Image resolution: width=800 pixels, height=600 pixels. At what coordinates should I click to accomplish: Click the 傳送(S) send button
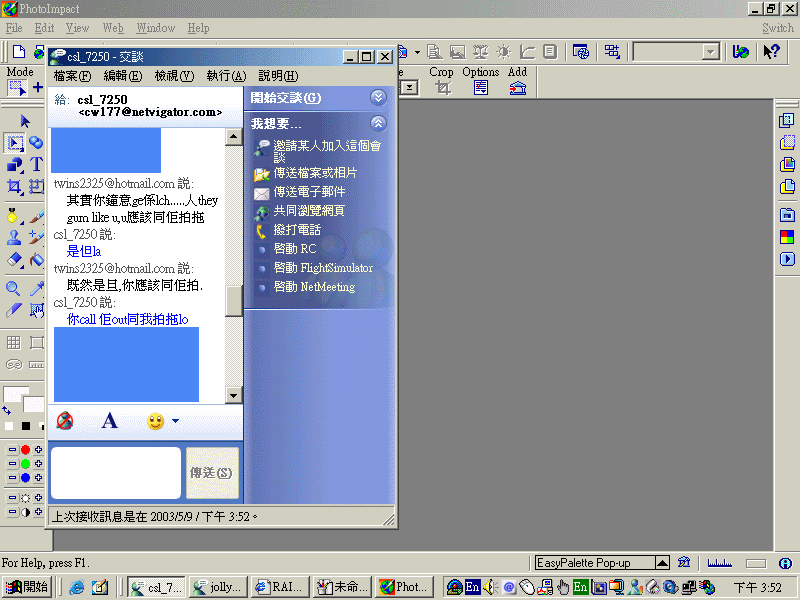click(x=212, y=473)
